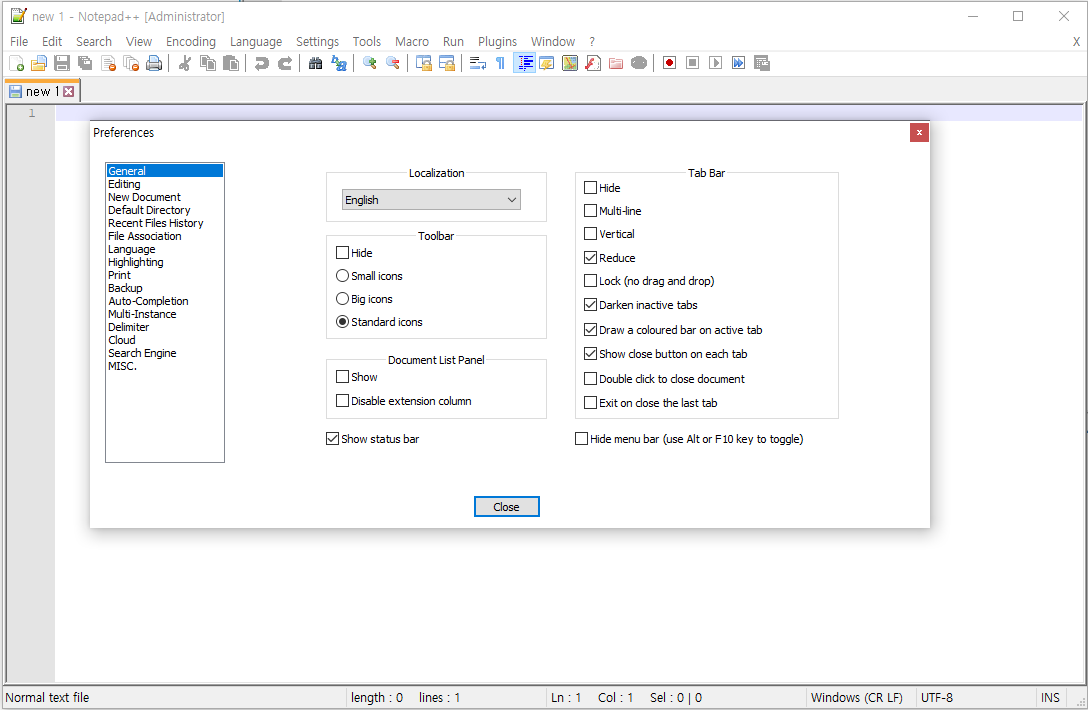Click the Save Recorded Macro icon
Screen dimensions: 1088x710
point(762,64)
